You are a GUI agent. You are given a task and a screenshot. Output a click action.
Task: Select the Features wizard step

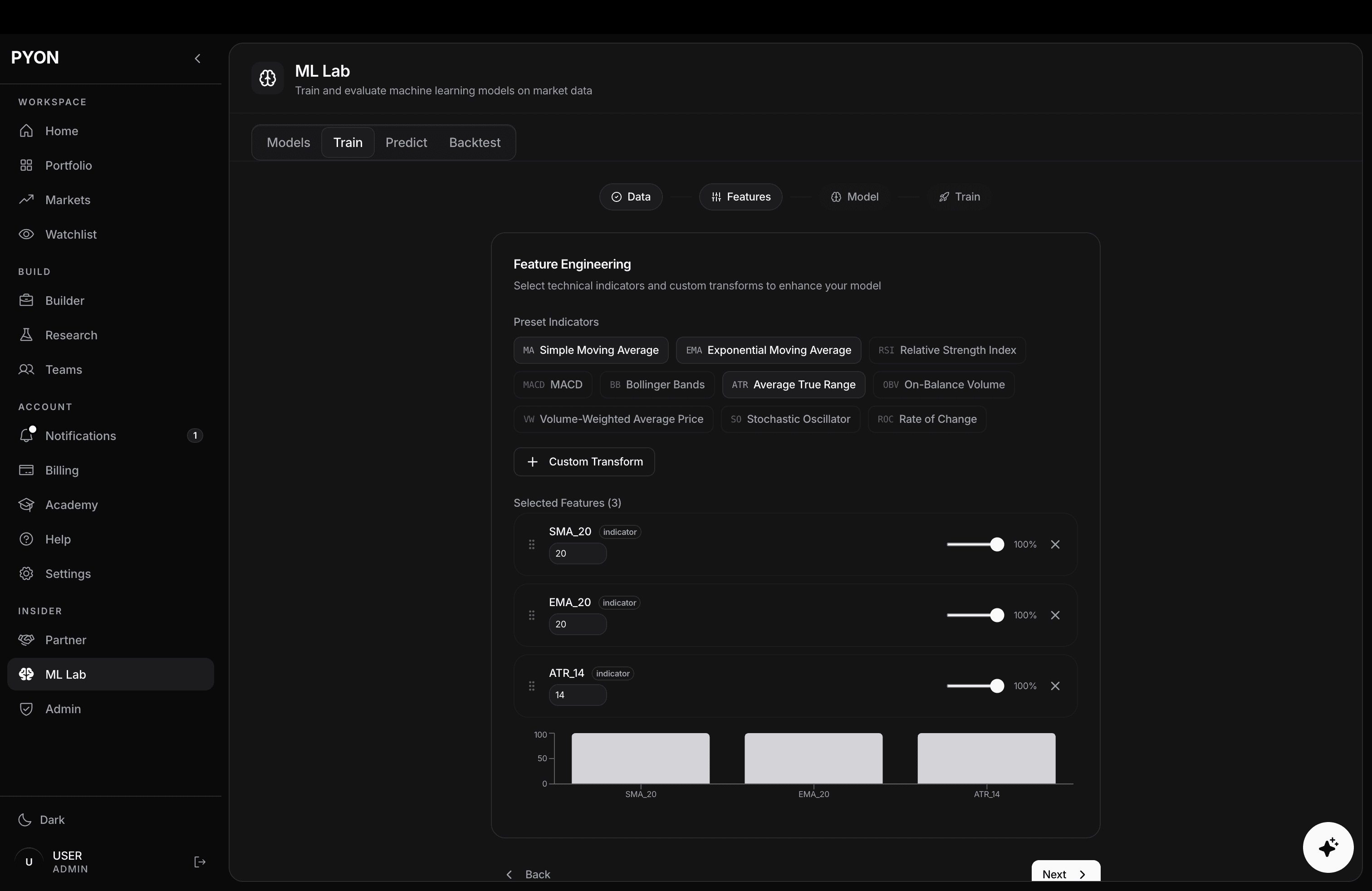740,196
